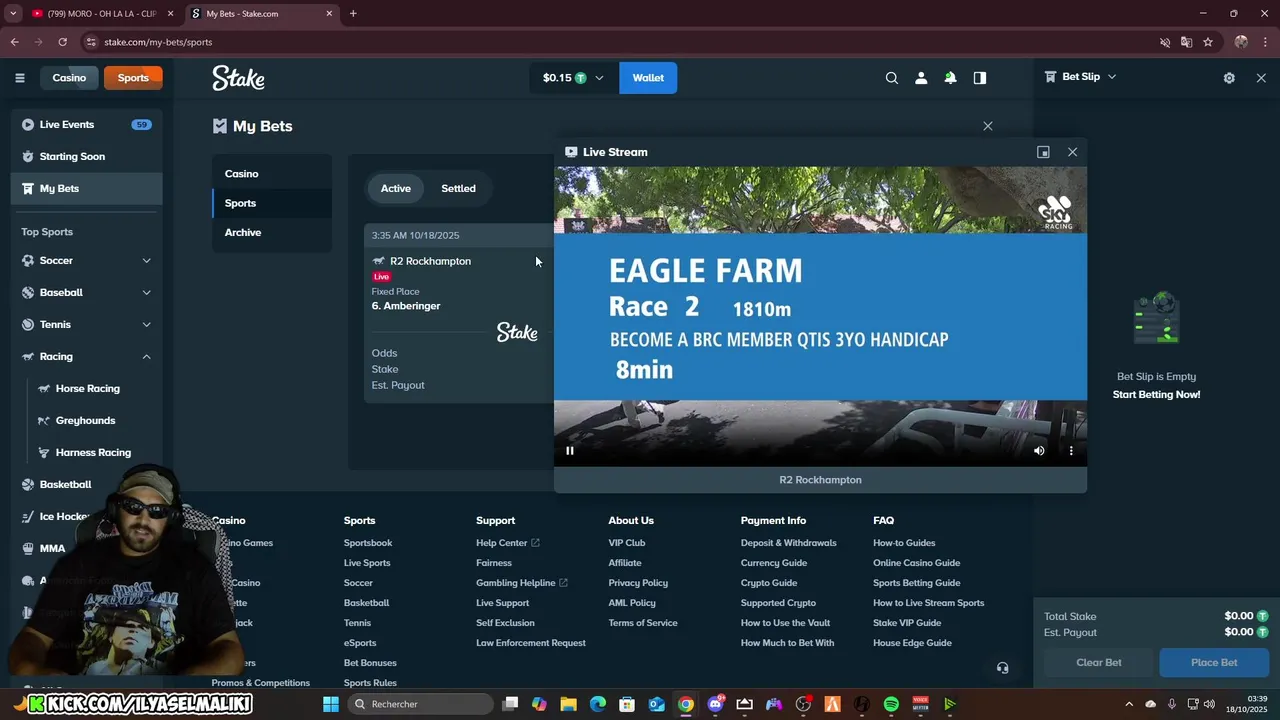This screenshot has width=1280, height=720.
Task: Mute the live stream volume
Action: (1039, 451)
